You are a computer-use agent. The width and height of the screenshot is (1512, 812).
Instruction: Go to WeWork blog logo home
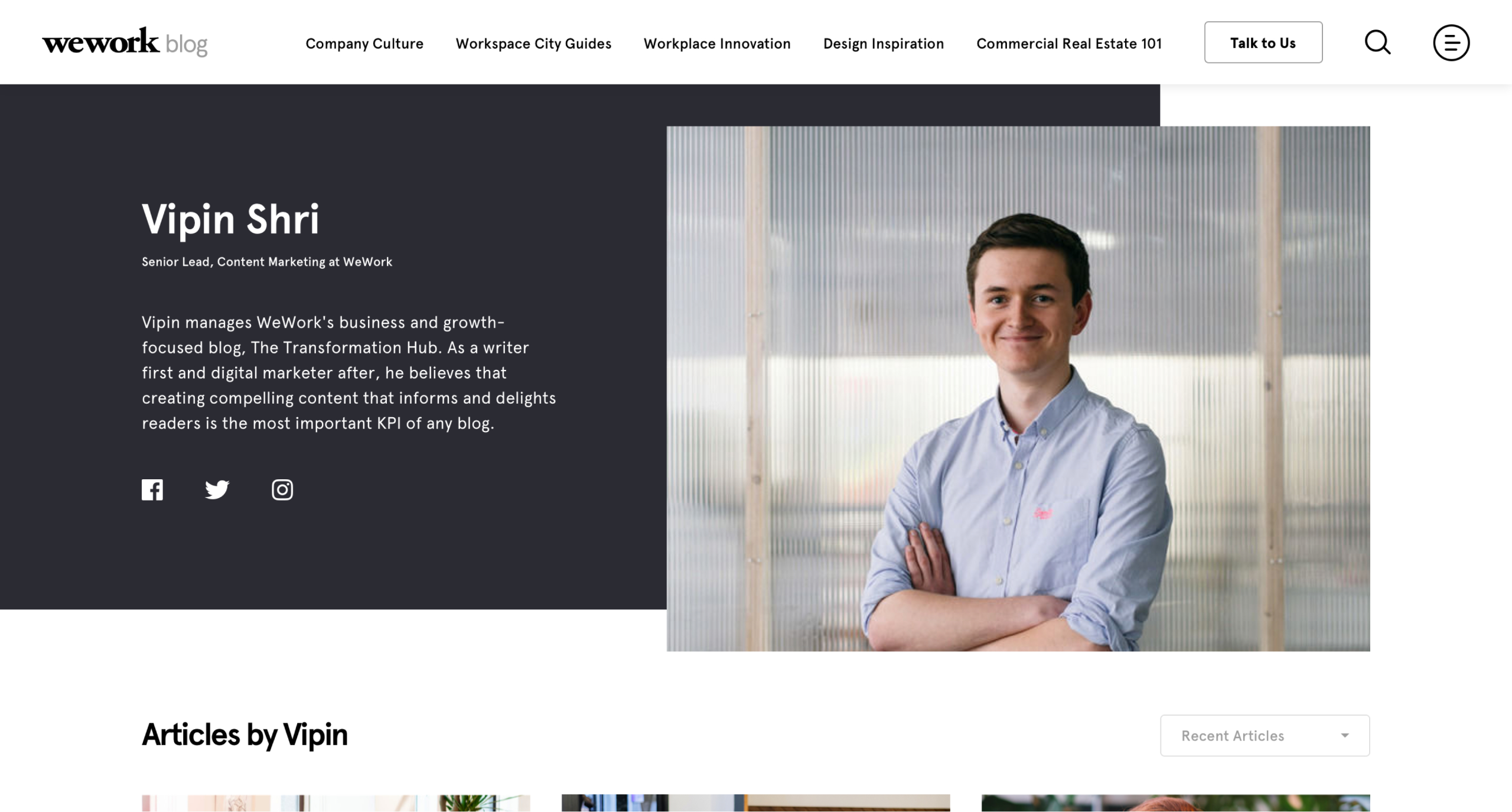tap(125, 42)
